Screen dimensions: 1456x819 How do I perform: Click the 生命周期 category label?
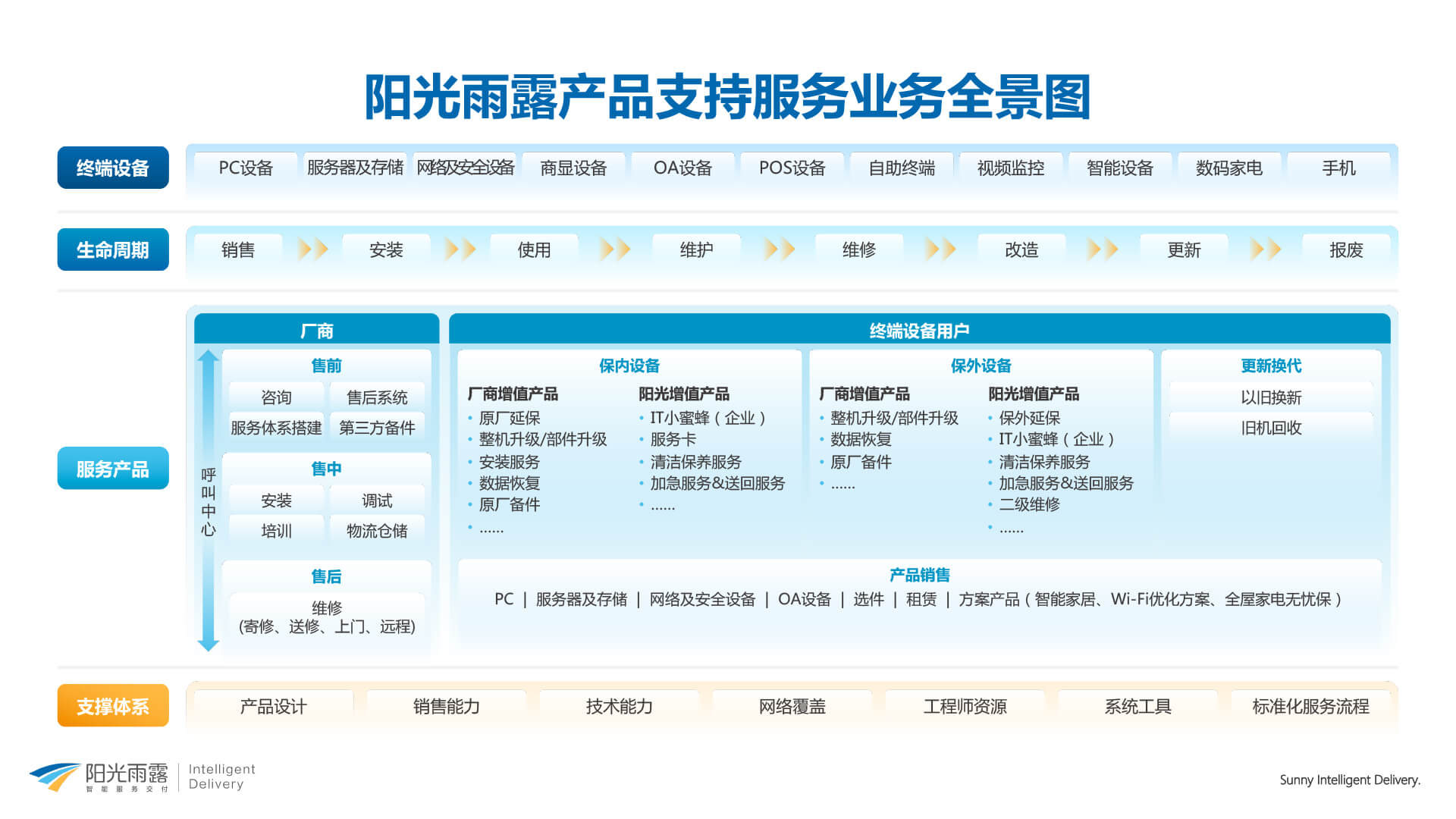(113, 249)
